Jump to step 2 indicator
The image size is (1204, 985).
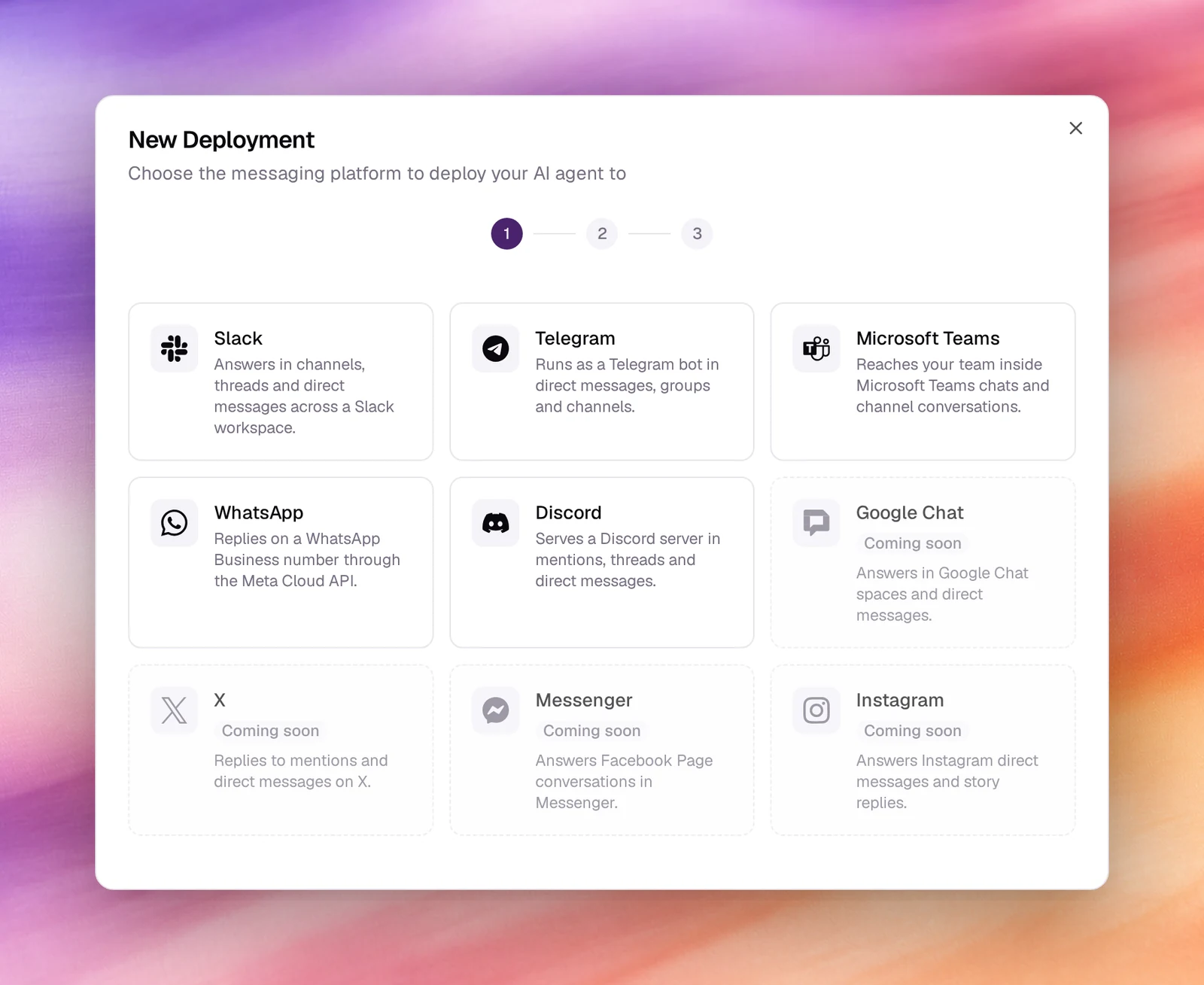(602, 233)
